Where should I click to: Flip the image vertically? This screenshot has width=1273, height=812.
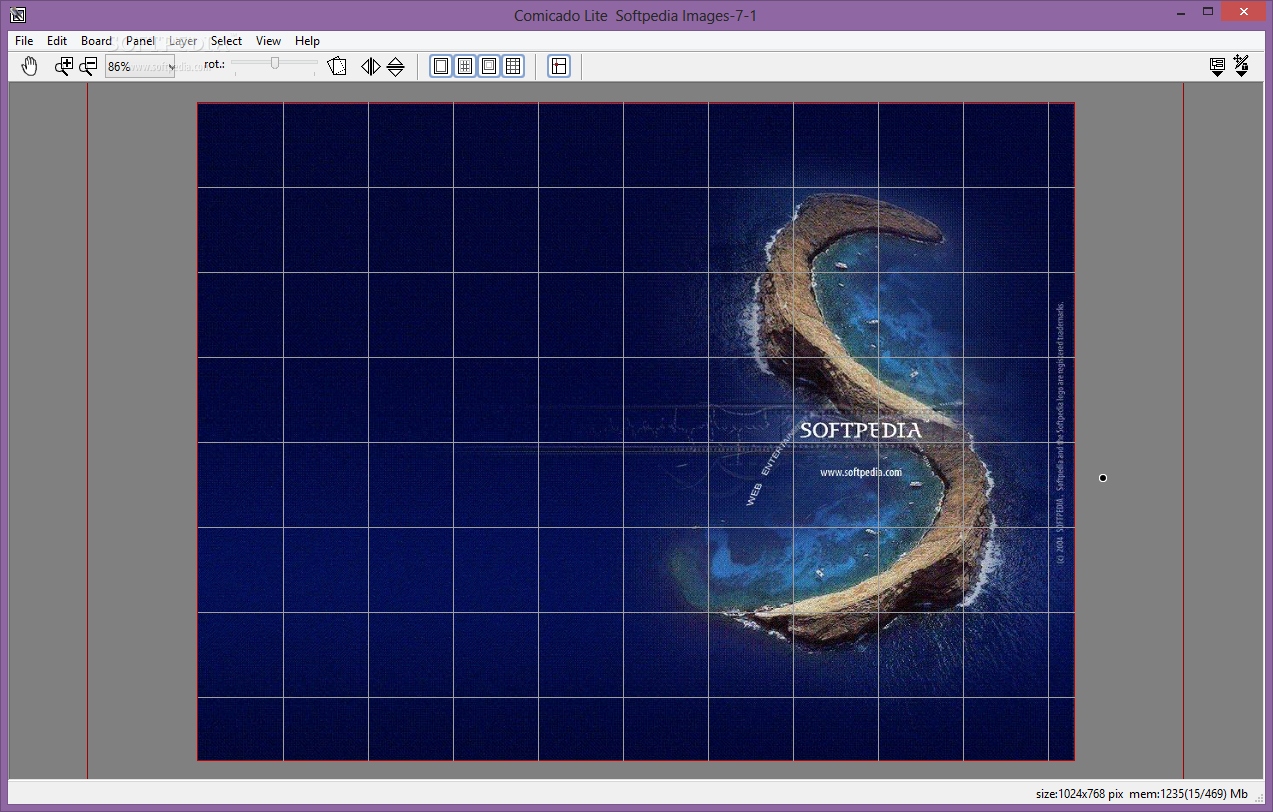pos(395,67)
